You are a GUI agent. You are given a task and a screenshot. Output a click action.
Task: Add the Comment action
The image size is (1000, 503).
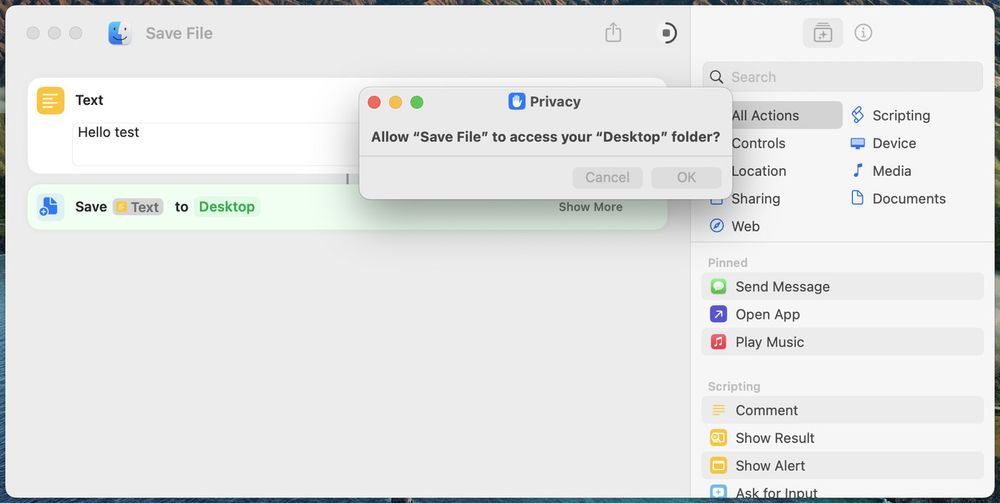[x=842, y=410]
